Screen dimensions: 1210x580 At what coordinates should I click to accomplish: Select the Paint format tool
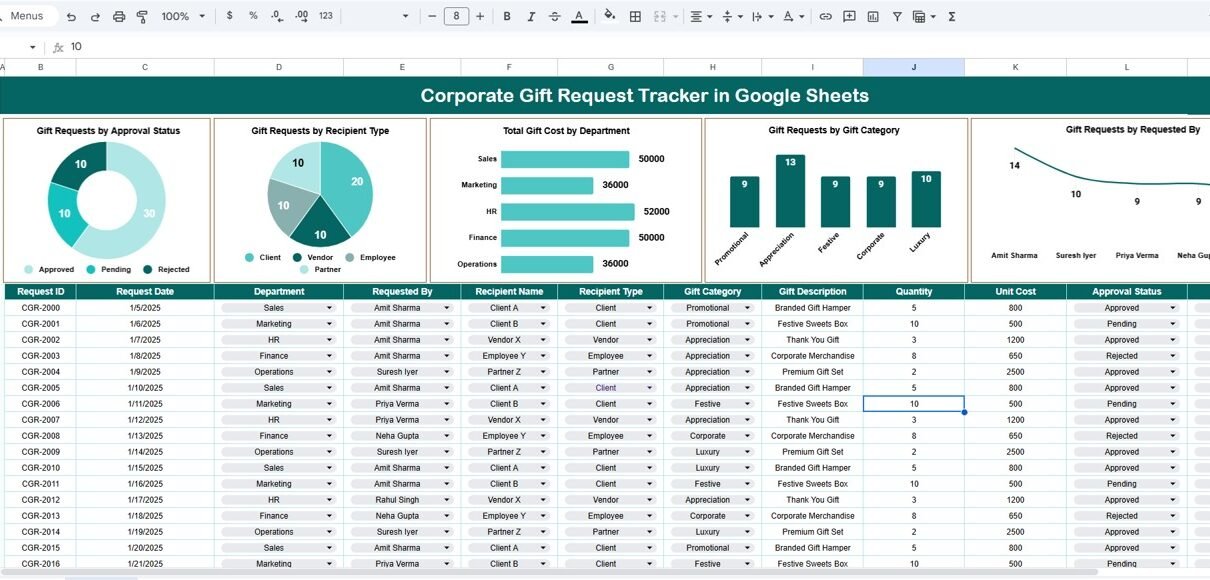tap(142, 17)
